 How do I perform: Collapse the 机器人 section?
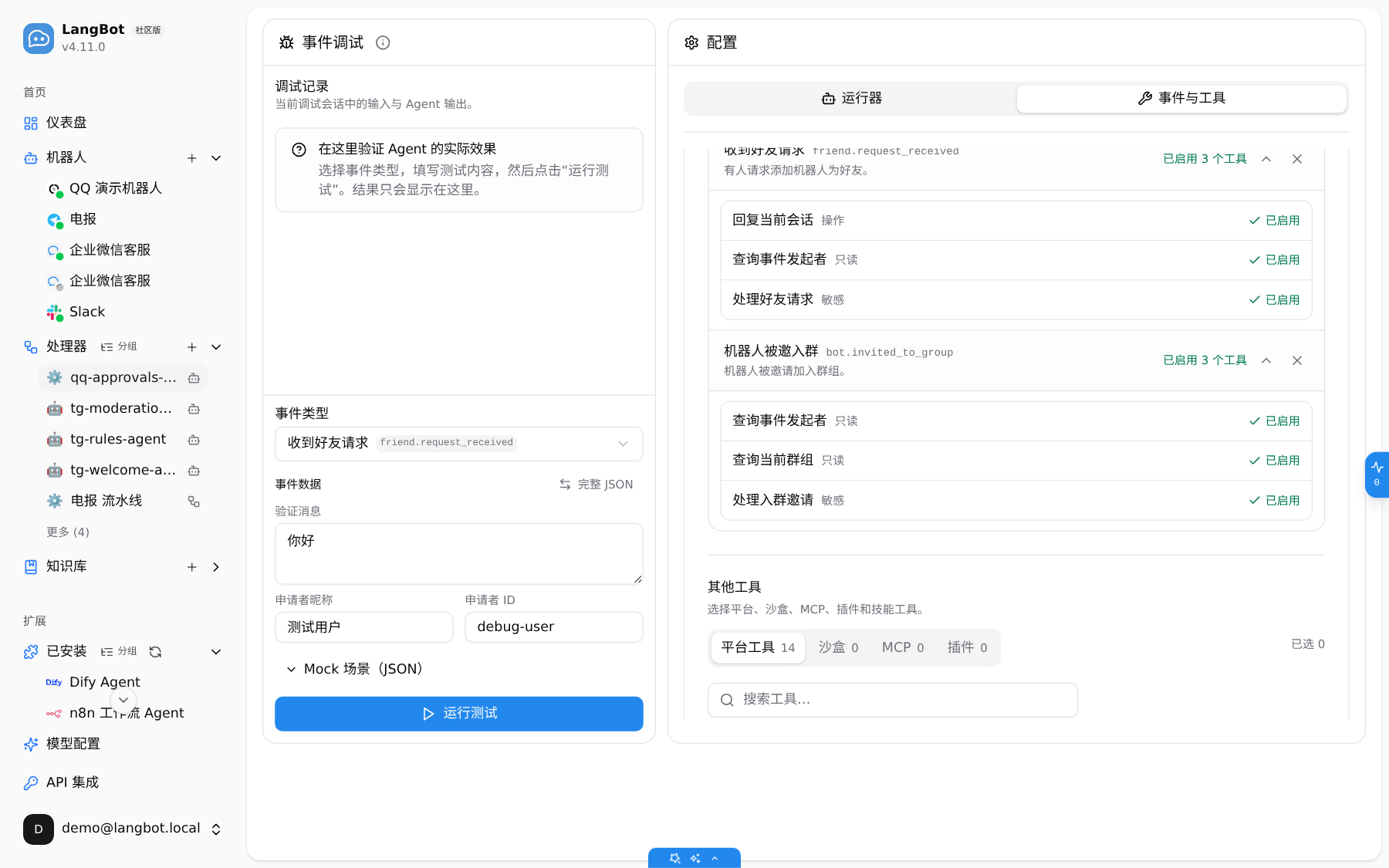coord(216,158)
